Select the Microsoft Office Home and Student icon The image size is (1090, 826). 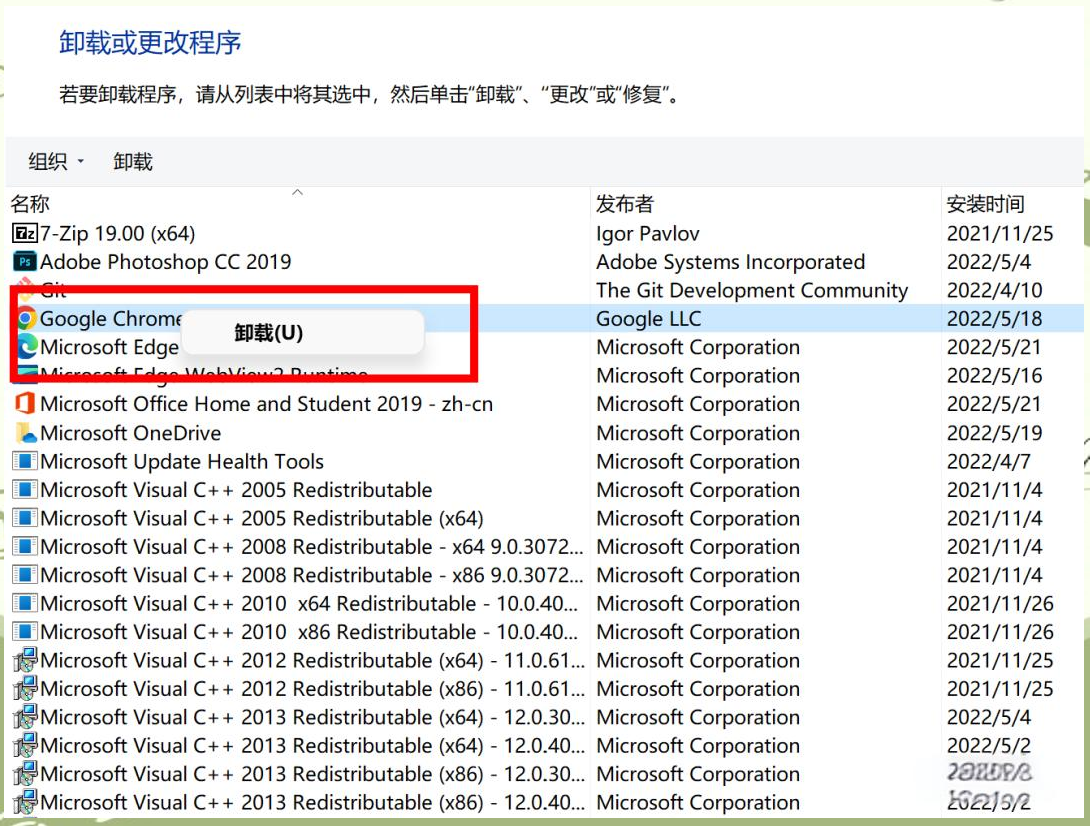pos(25,404)
